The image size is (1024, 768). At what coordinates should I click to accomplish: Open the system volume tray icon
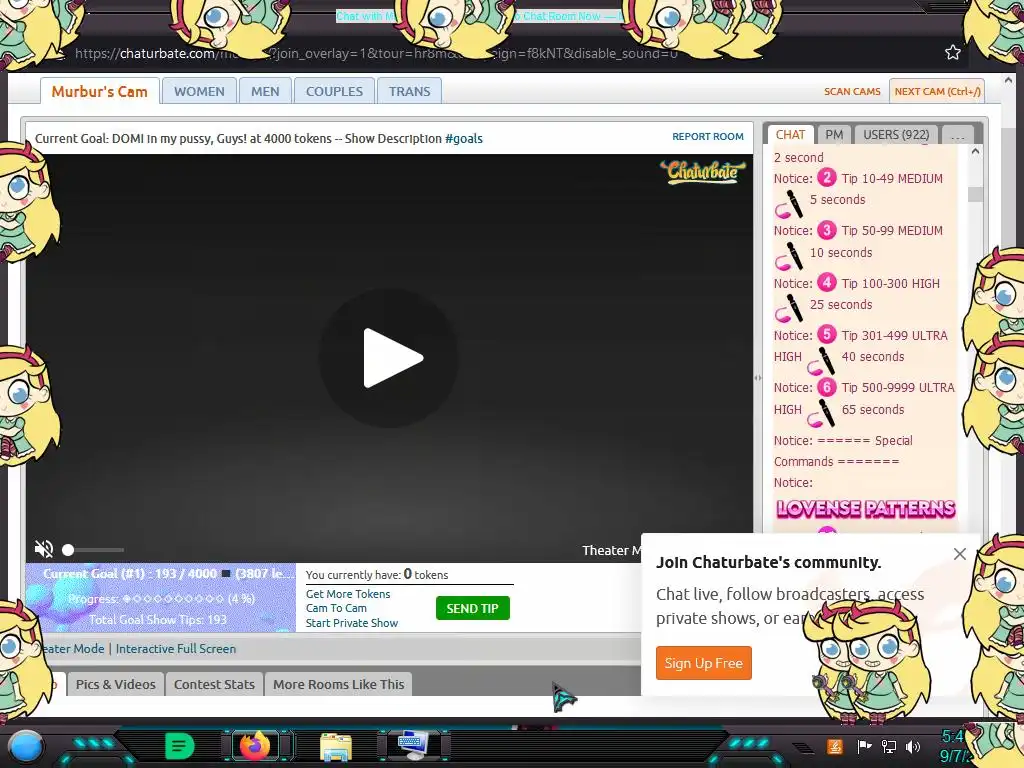pos(913,746)
